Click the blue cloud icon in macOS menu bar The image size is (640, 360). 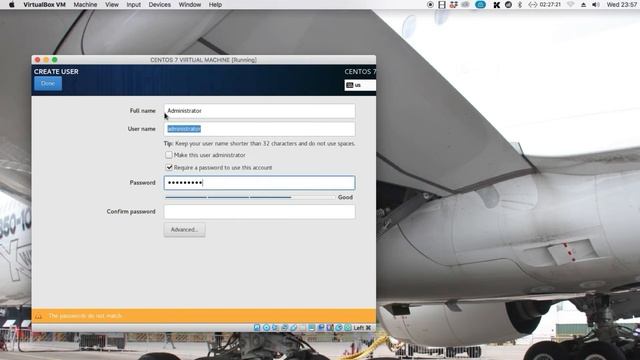tap(480, 4)
